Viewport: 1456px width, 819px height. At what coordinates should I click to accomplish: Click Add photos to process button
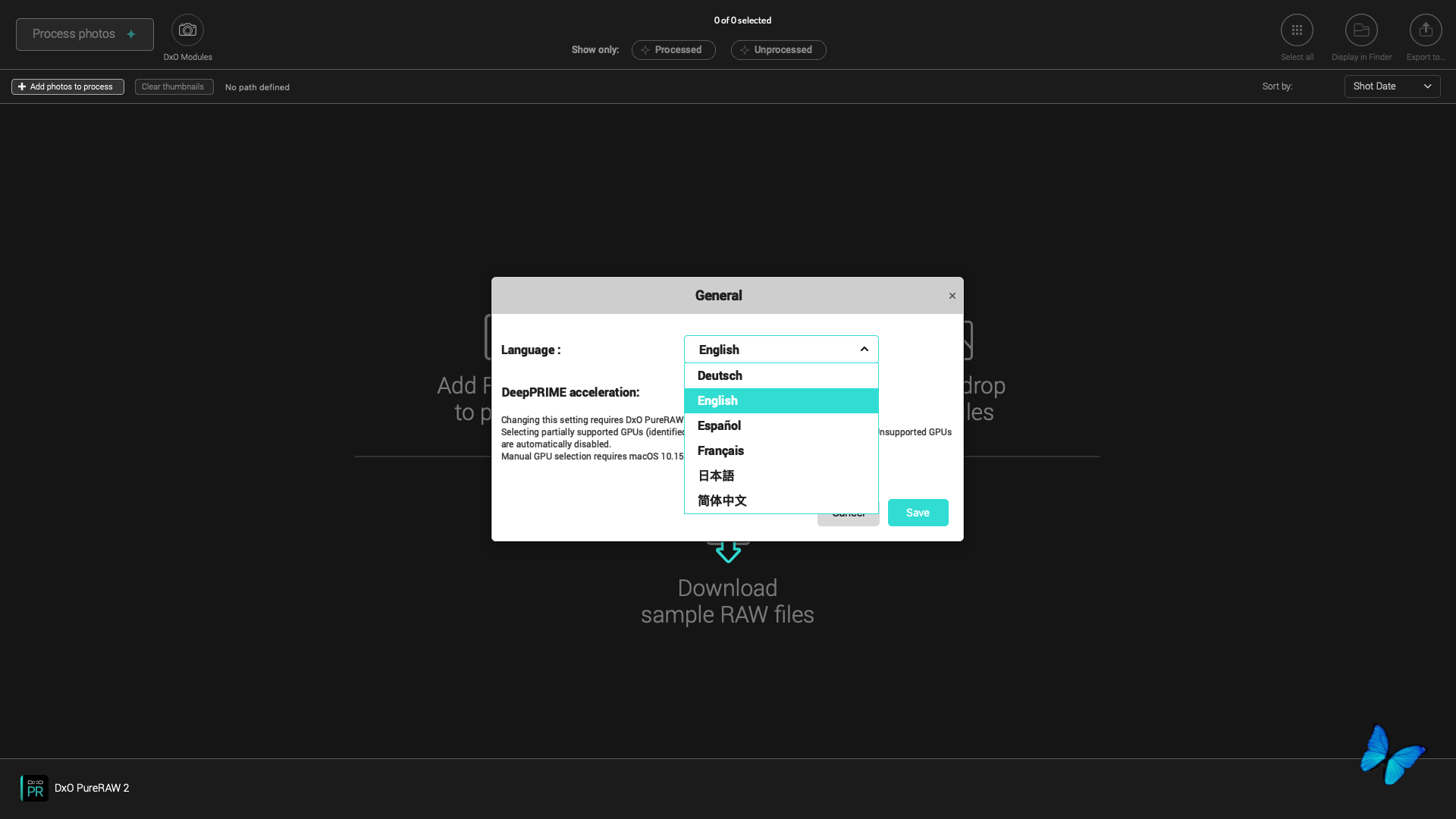click(67, 87)
